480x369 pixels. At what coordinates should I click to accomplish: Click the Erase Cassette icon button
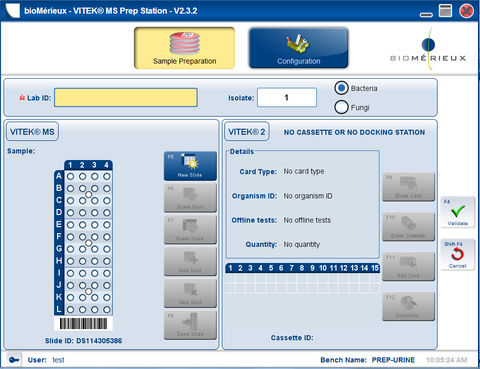(x=408, y=227)
